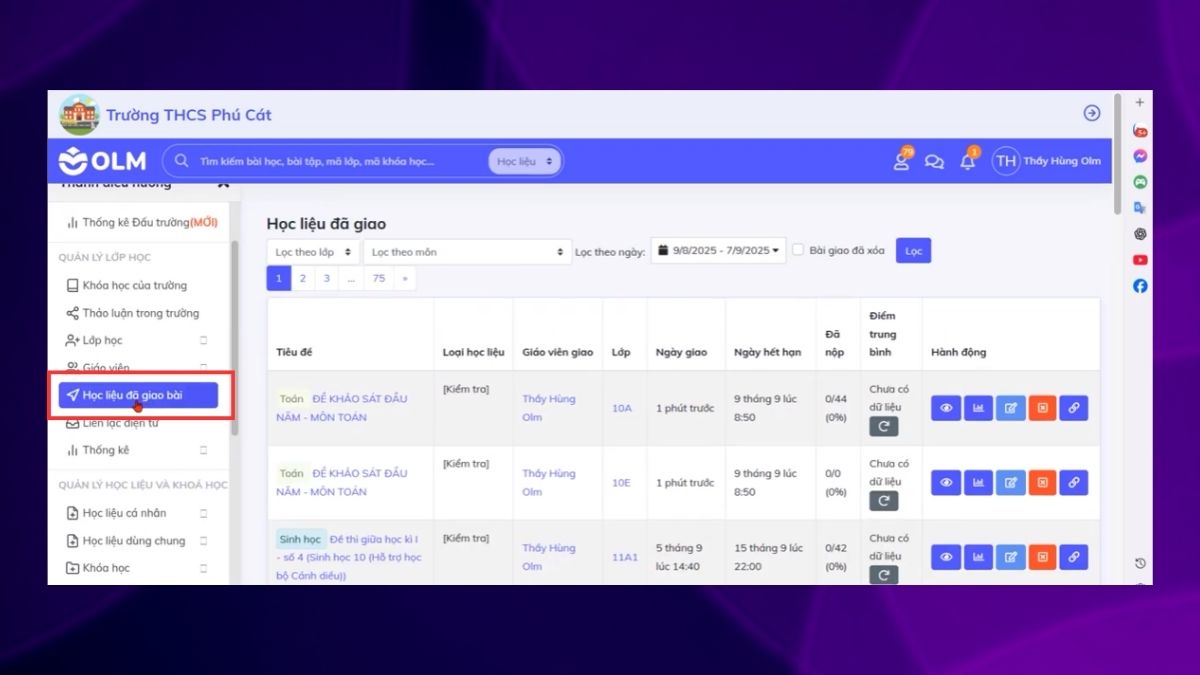Open Facebook icon in browser sidebar
The height and width of the screenshot is (675, 1200).
click(1140, 286)
